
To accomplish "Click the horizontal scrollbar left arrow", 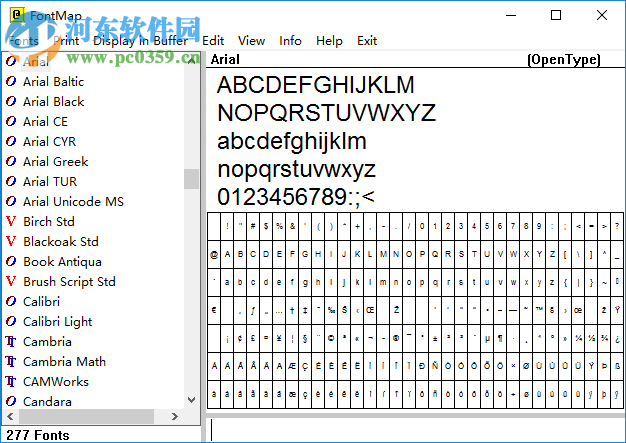I will tap(10, 416).
